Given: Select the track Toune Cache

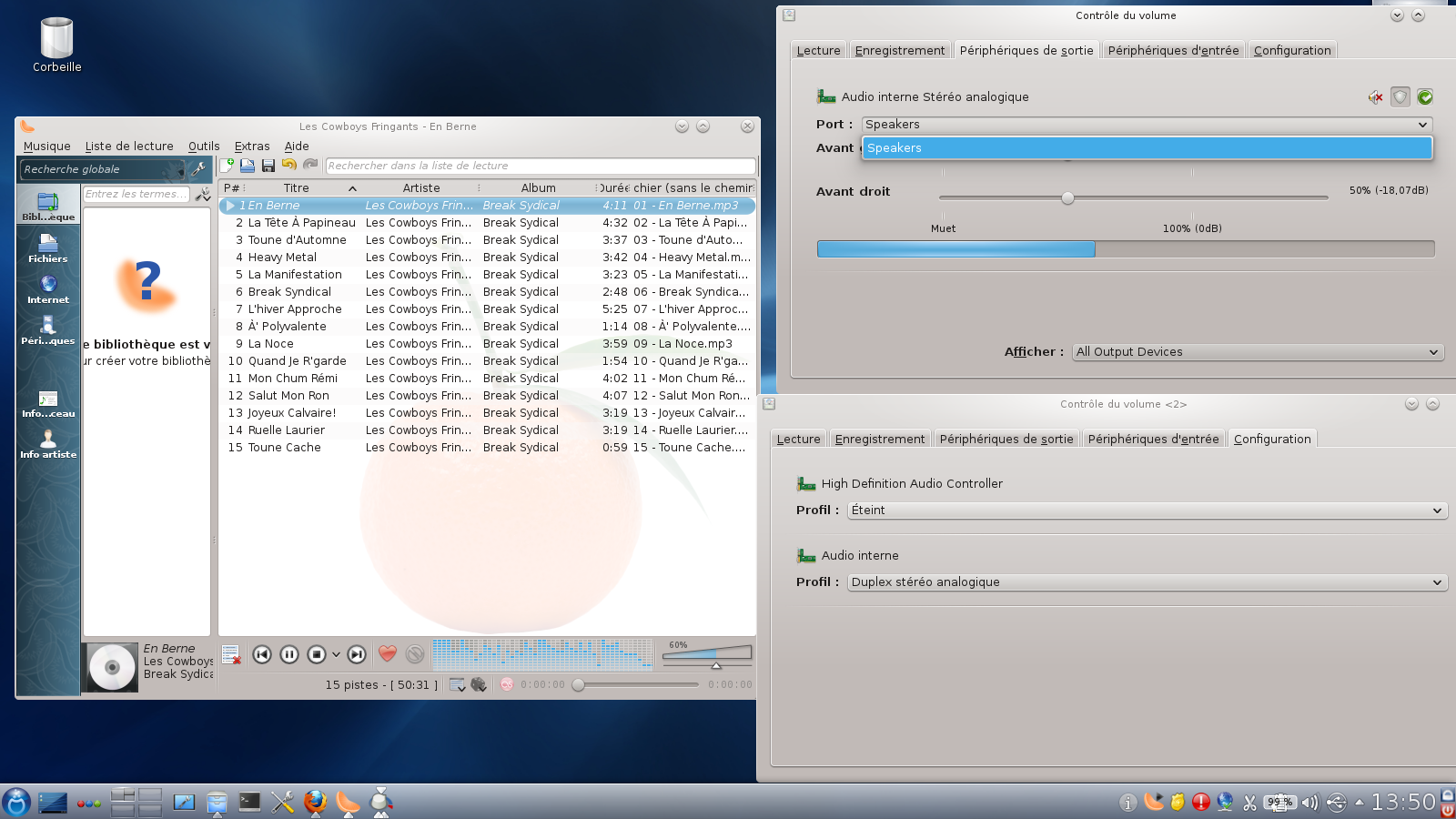Looking at the screenshot, I should (x=487, y=448).
